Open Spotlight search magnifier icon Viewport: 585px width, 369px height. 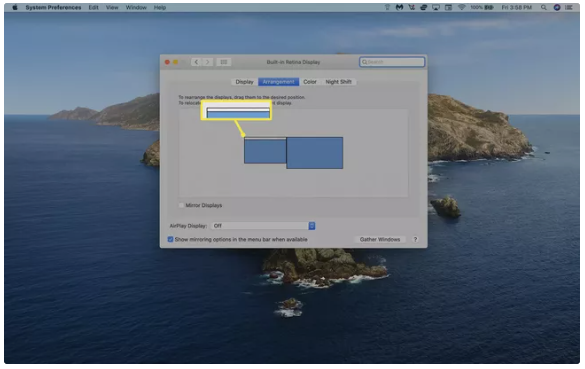click(x=544, y=7)
